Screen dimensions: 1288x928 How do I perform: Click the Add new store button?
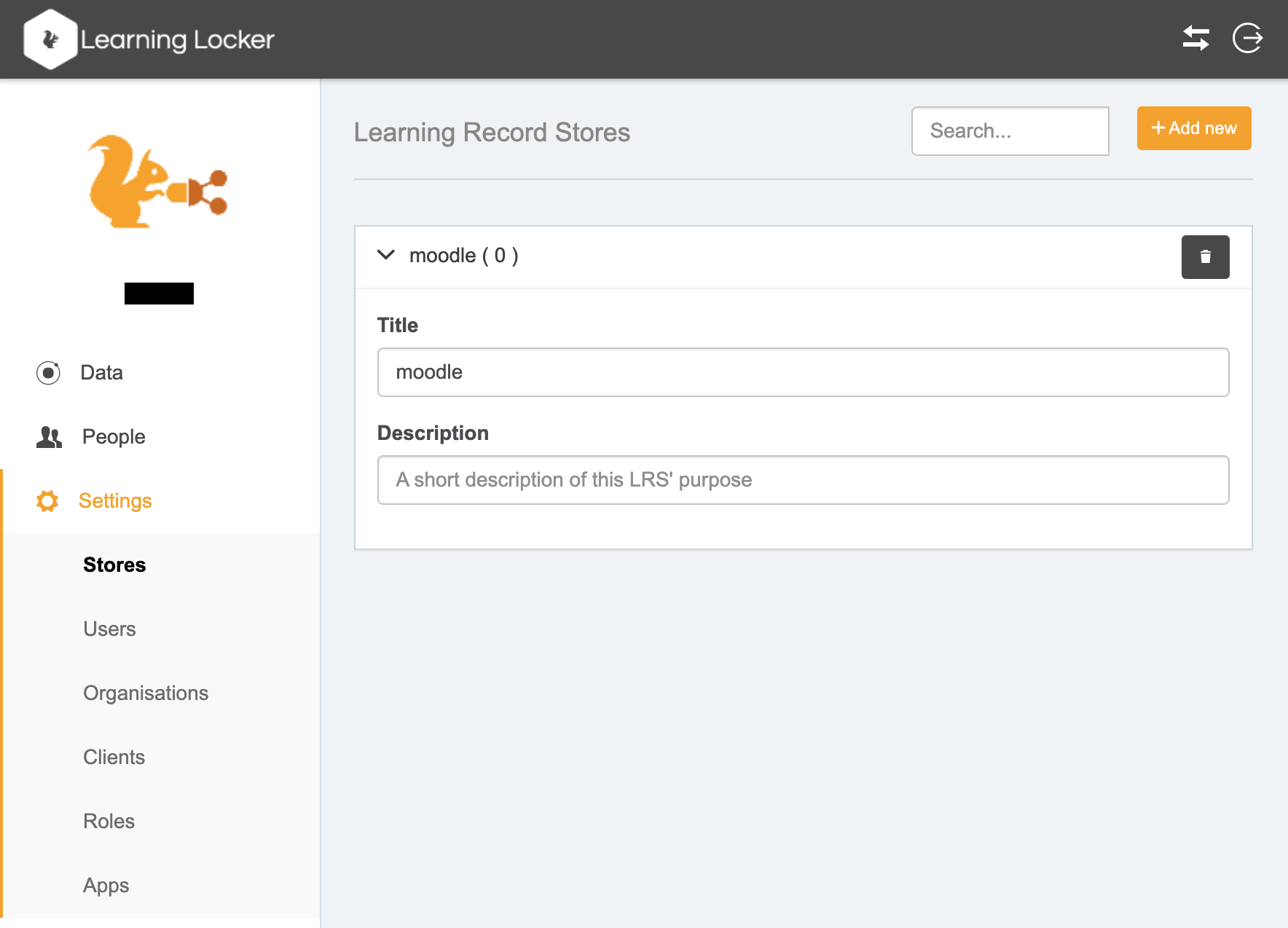(1194, 128)
